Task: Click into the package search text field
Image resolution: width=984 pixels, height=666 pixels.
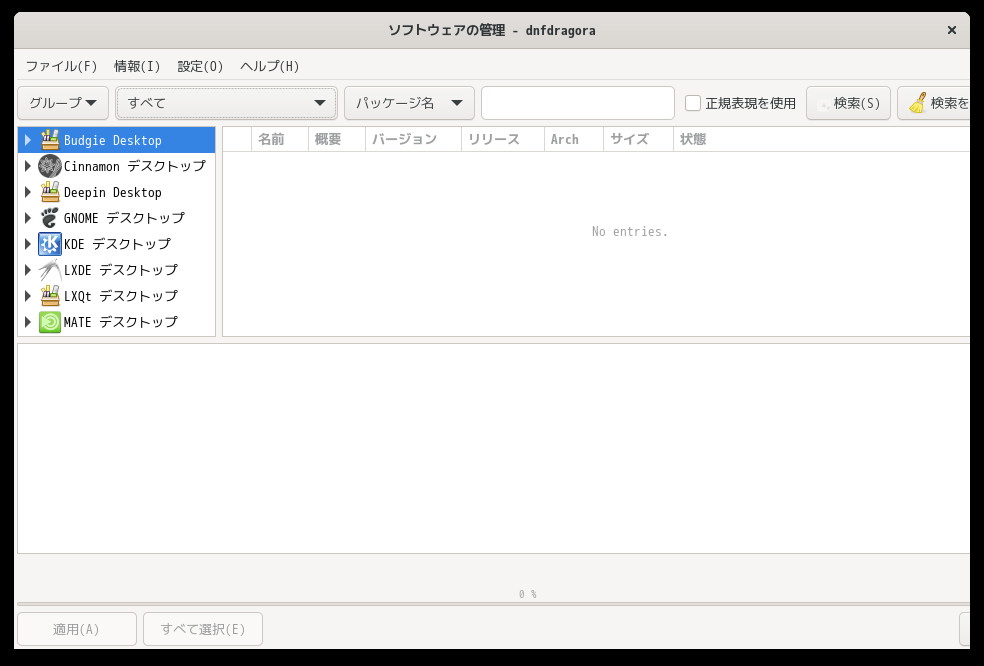Action: click(578, 103)
